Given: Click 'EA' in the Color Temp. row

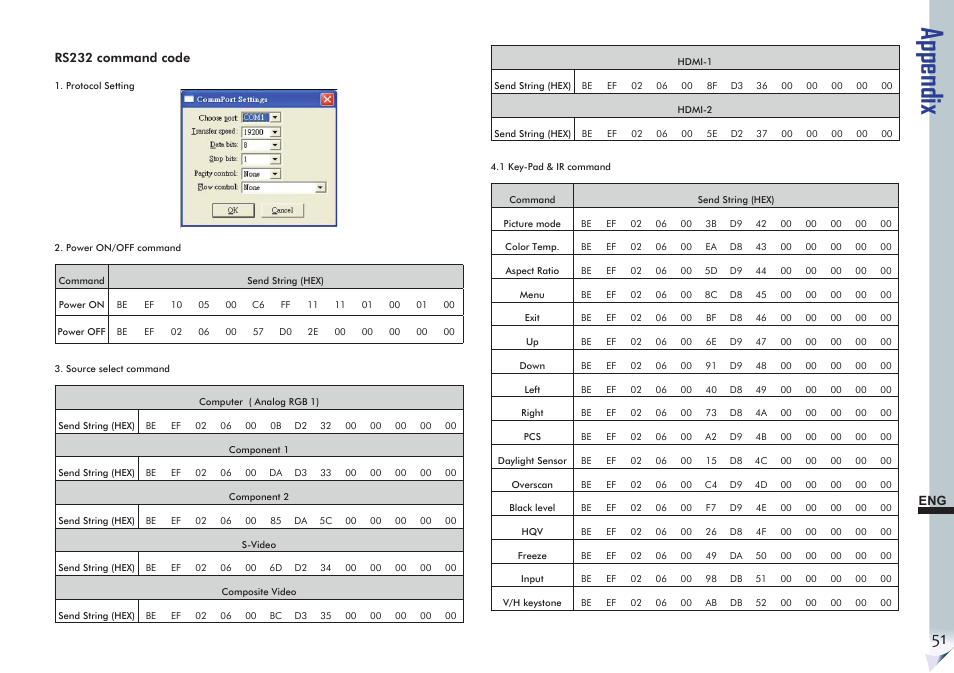Looking at the screenshot, I should pyautogui.click(x=711, y=247).
